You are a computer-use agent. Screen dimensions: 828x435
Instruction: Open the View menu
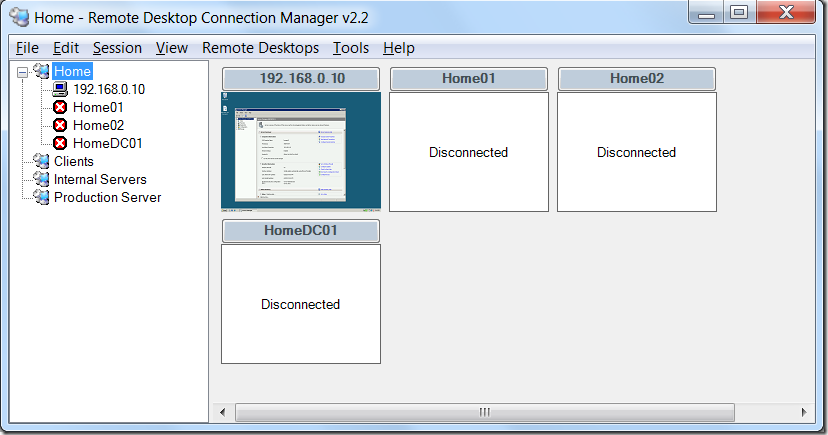click(x=172, y=48)
